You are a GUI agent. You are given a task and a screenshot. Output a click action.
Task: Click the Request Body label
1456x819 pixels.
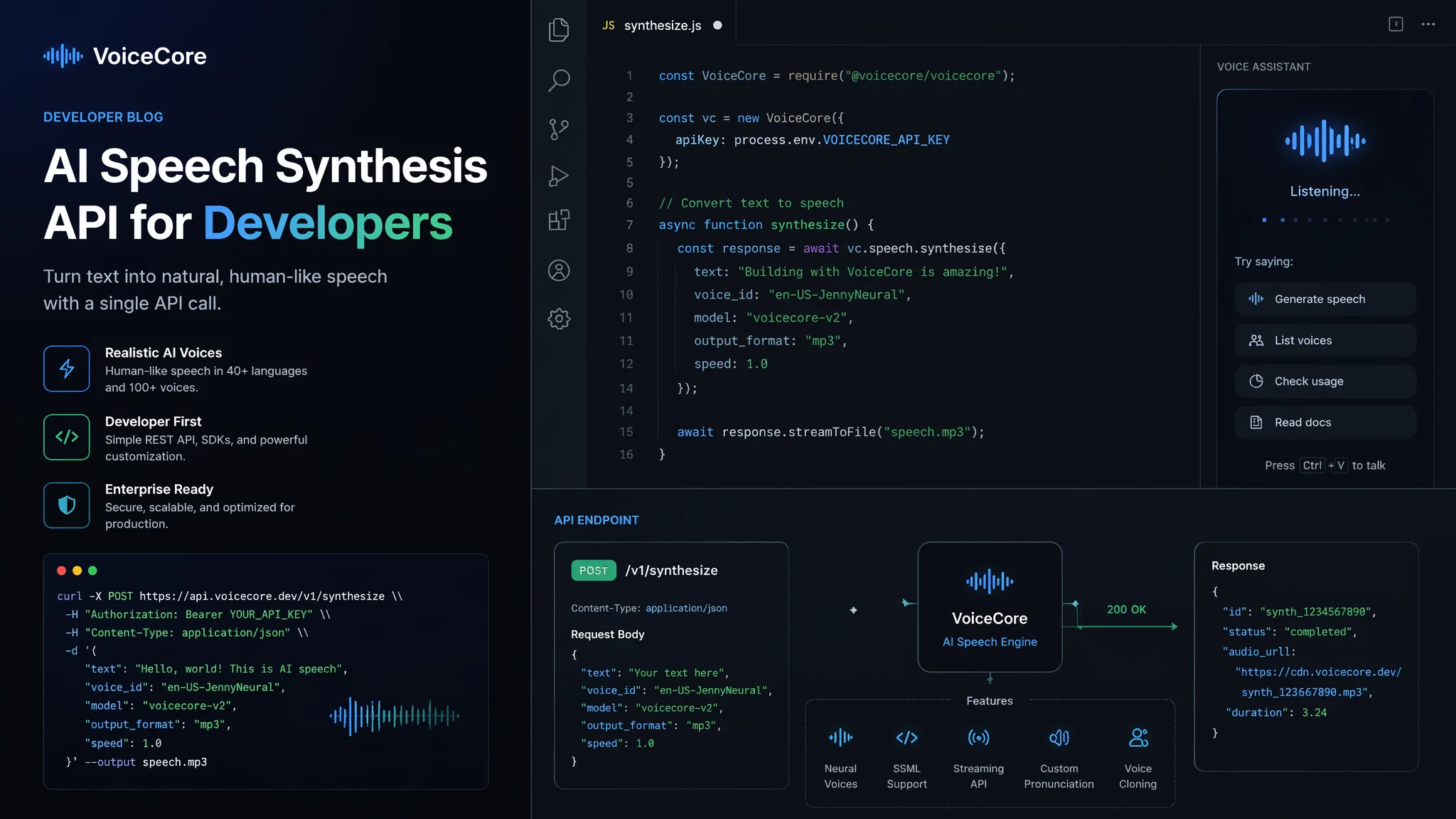pyautogui.click(x=607, y=634)
